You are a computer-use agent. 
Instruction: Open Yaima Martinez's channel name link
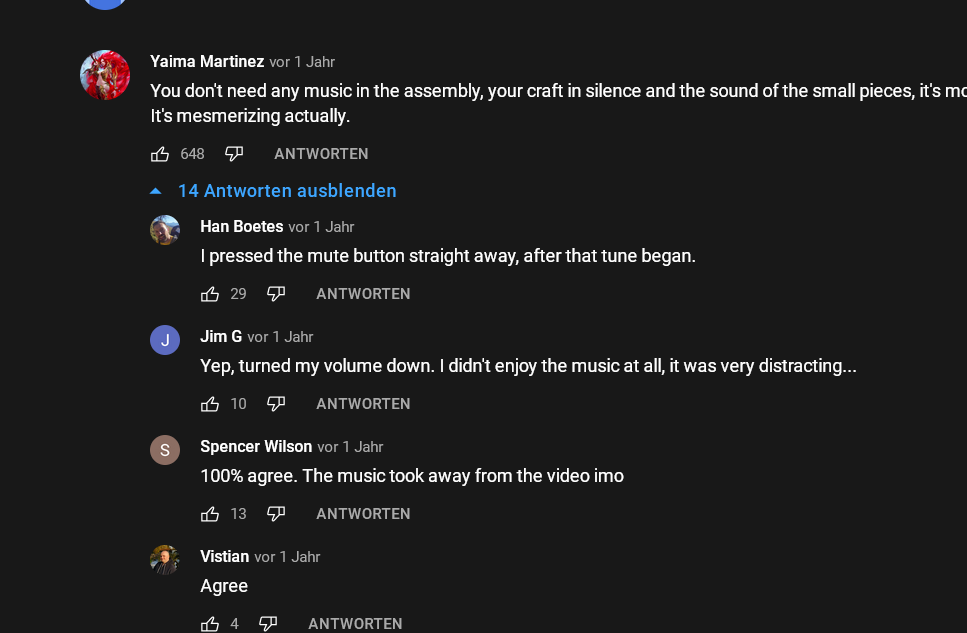(x=207, y=62)
